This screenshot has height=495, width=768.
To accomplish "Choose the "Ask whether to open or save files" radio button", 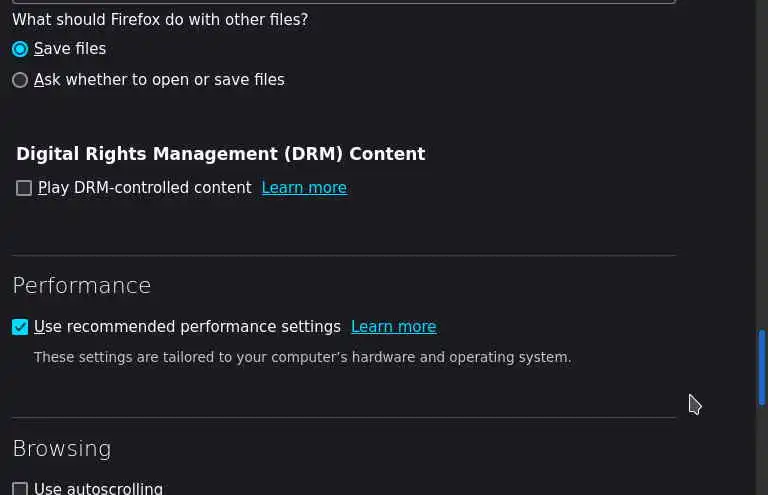I will point(20,80).
